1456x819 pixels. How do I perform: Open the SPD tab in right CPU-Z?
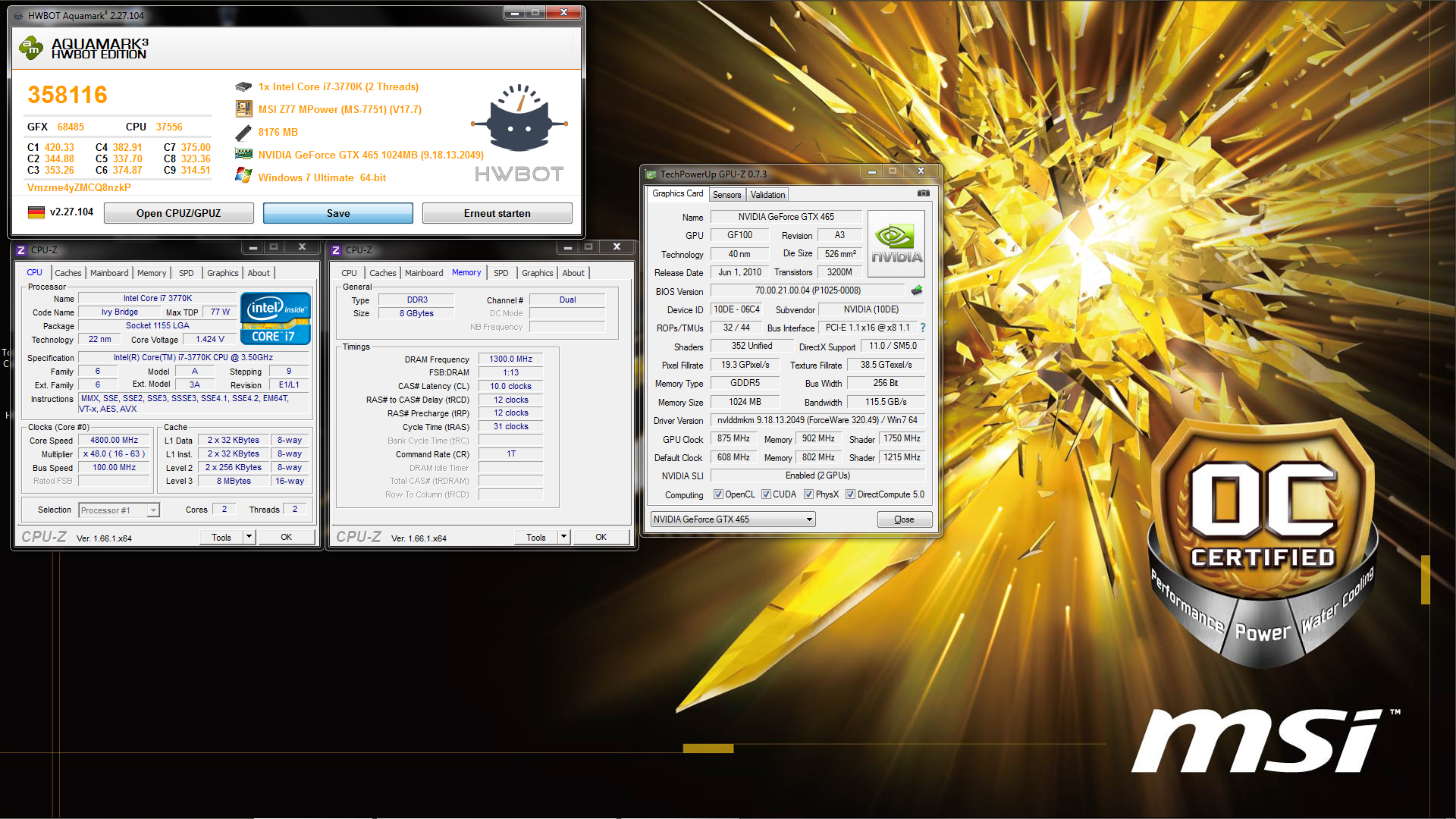click(x=501, y=273)
